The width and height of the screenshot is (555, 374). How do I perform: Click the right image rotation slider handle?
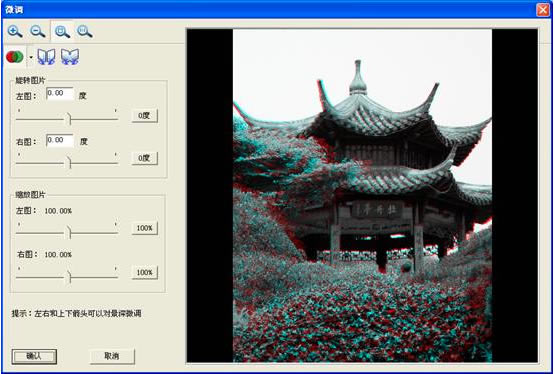(x=69, y=163)
